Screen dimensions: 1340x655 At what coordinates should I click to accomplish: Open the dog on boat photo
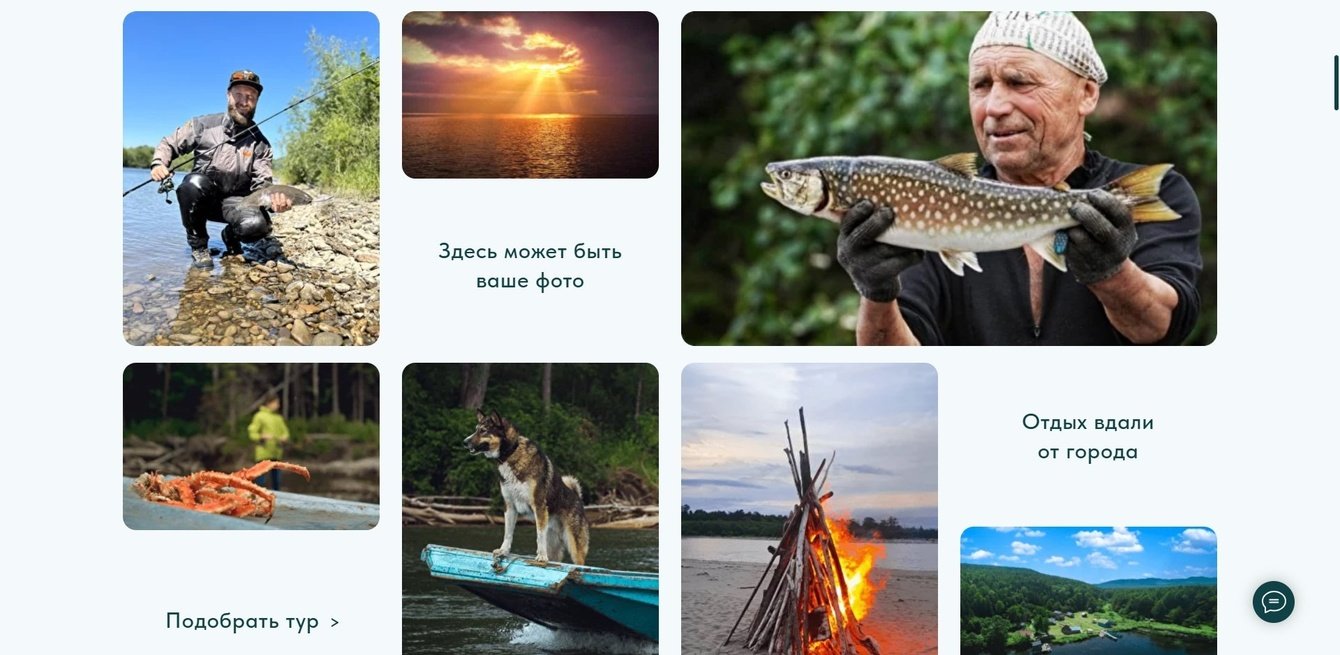coord(530,509)
